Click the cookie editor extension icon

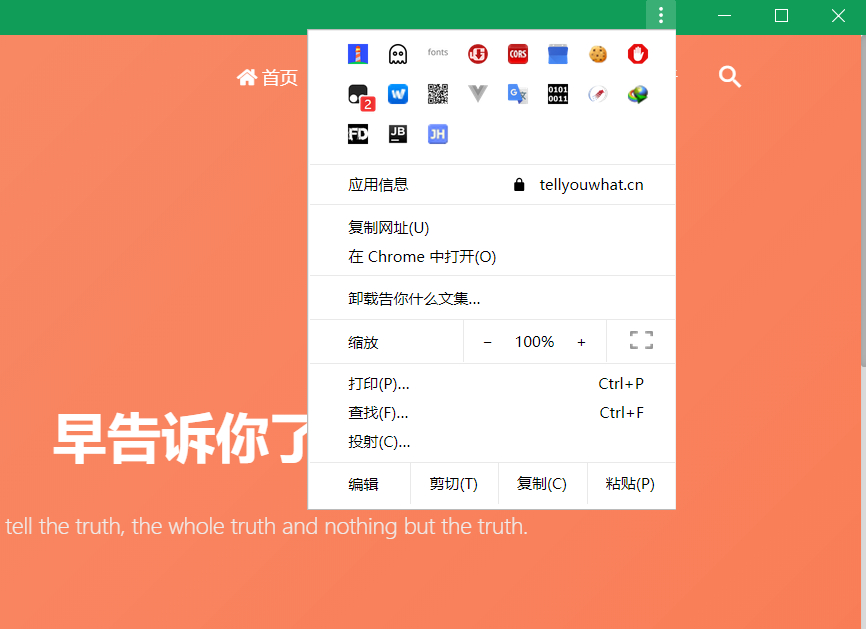pyautogui.click(x=598, y=54)
